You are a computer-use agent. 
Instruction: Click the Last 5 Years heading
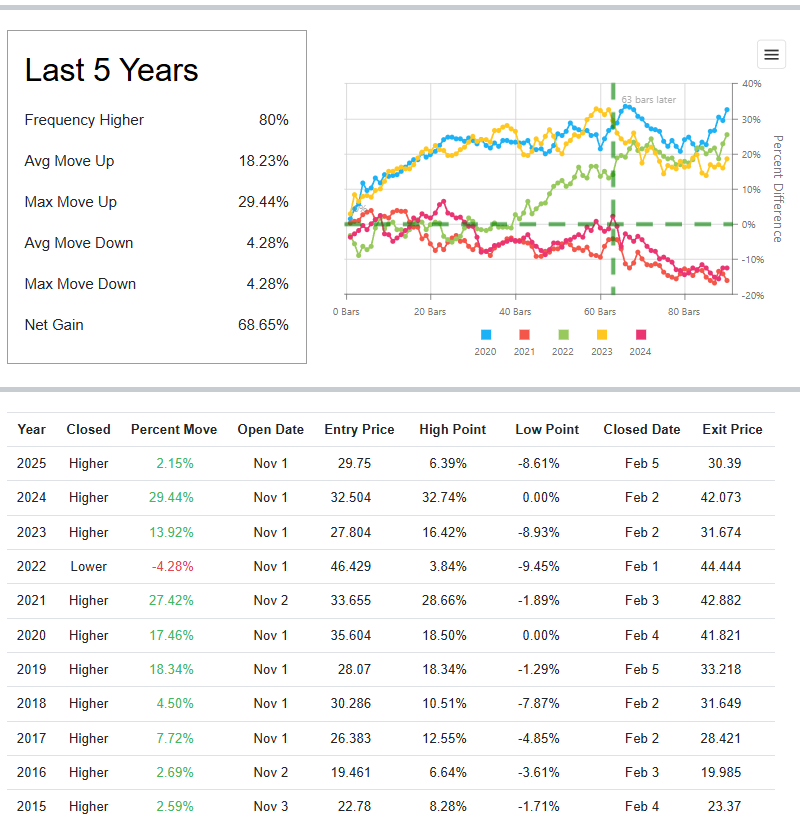pos(111,70)
